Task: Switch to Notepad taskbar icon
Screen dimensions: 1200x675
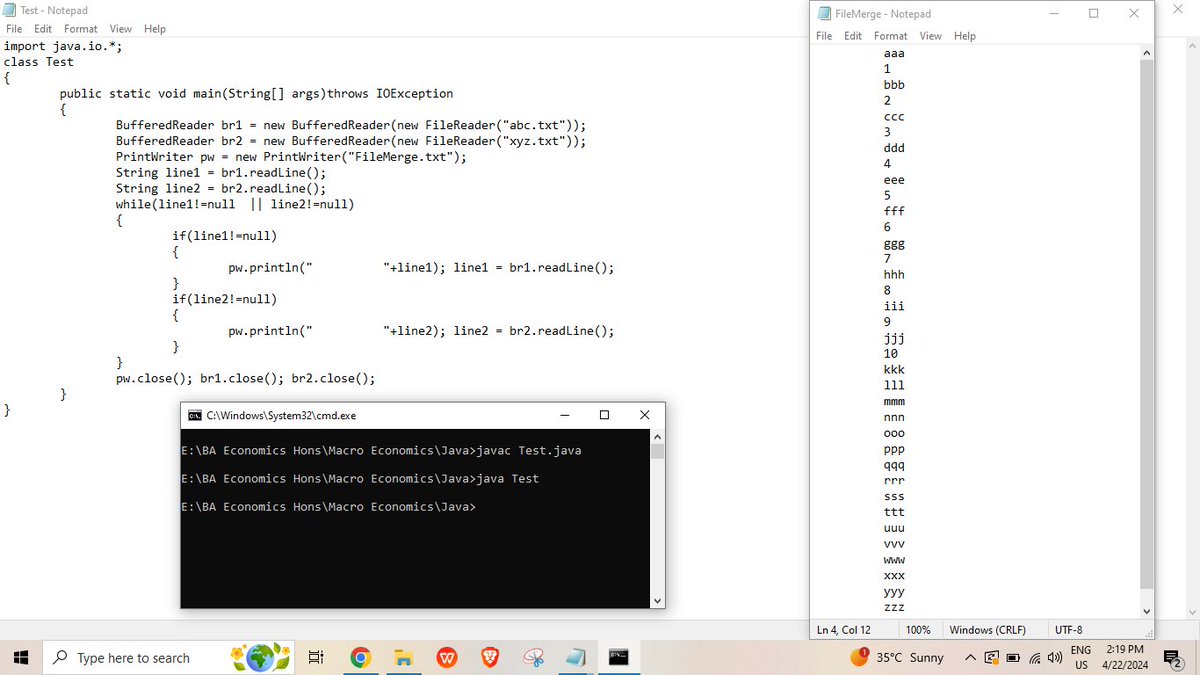Action: [575, 657]
